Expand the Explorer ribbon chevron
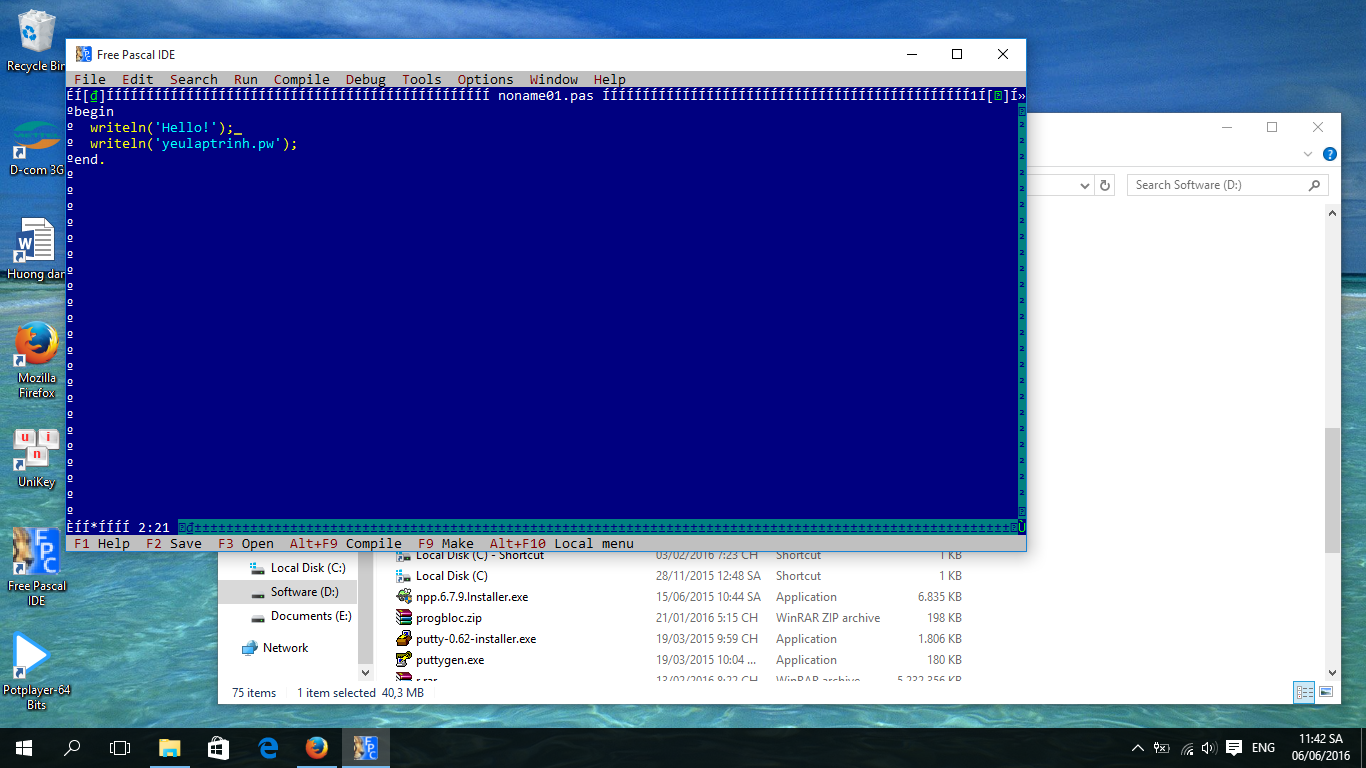 (x=1308, y=154)
